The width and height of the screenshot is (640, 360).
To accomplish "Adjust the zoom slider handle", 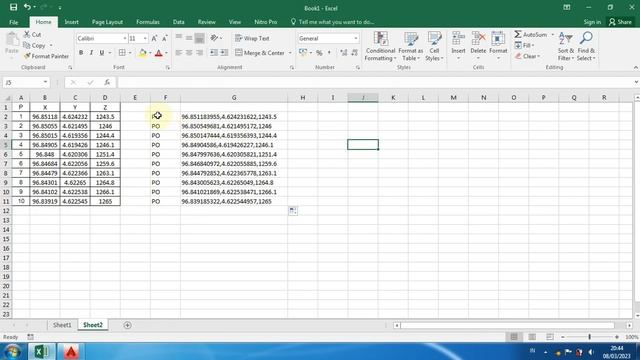I will click(x=589, y=337).
